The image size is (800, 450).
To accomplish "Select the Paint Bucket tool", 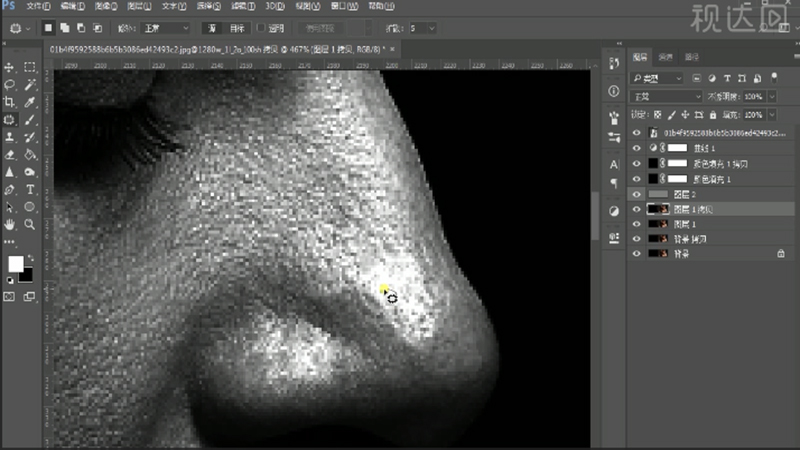I will pos(30,155).
